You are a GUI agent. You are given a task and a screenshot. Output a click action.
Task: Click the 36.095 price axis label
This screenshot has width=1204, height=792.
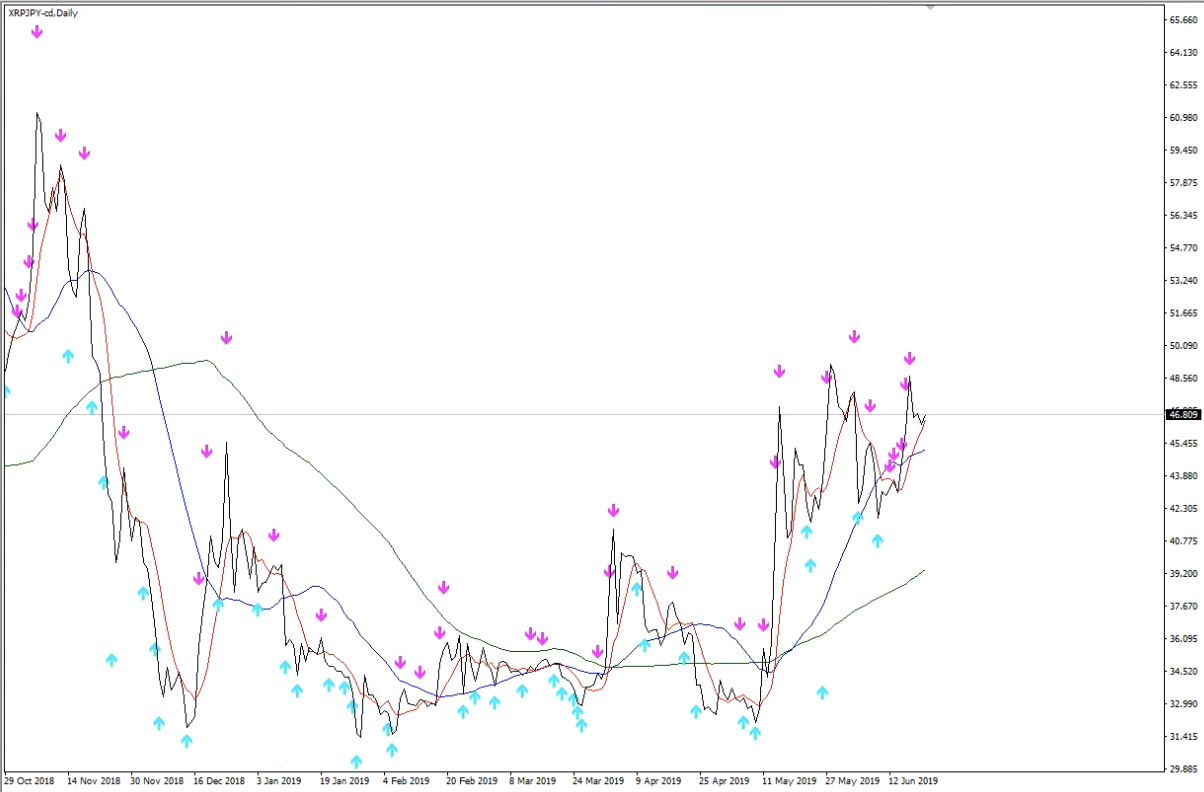1183,639
